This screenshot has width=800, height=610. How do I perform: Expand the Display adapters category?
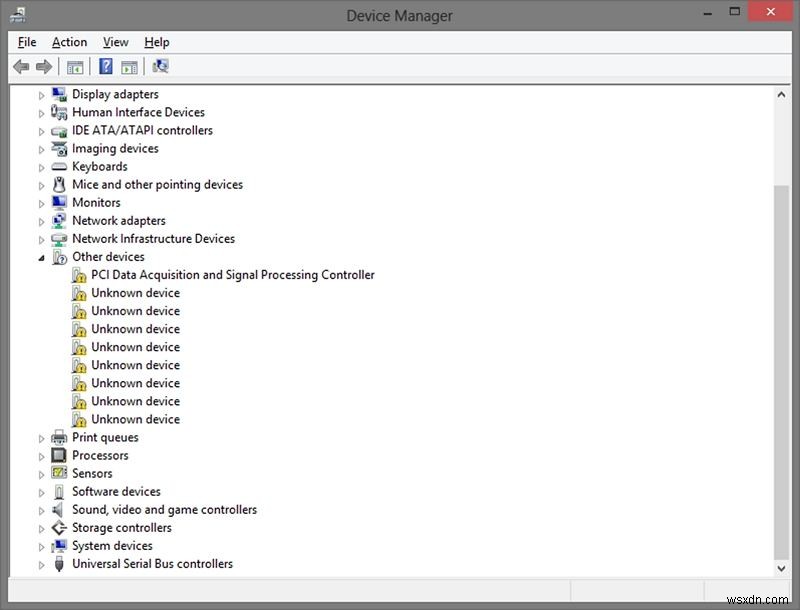coord(40,94)
